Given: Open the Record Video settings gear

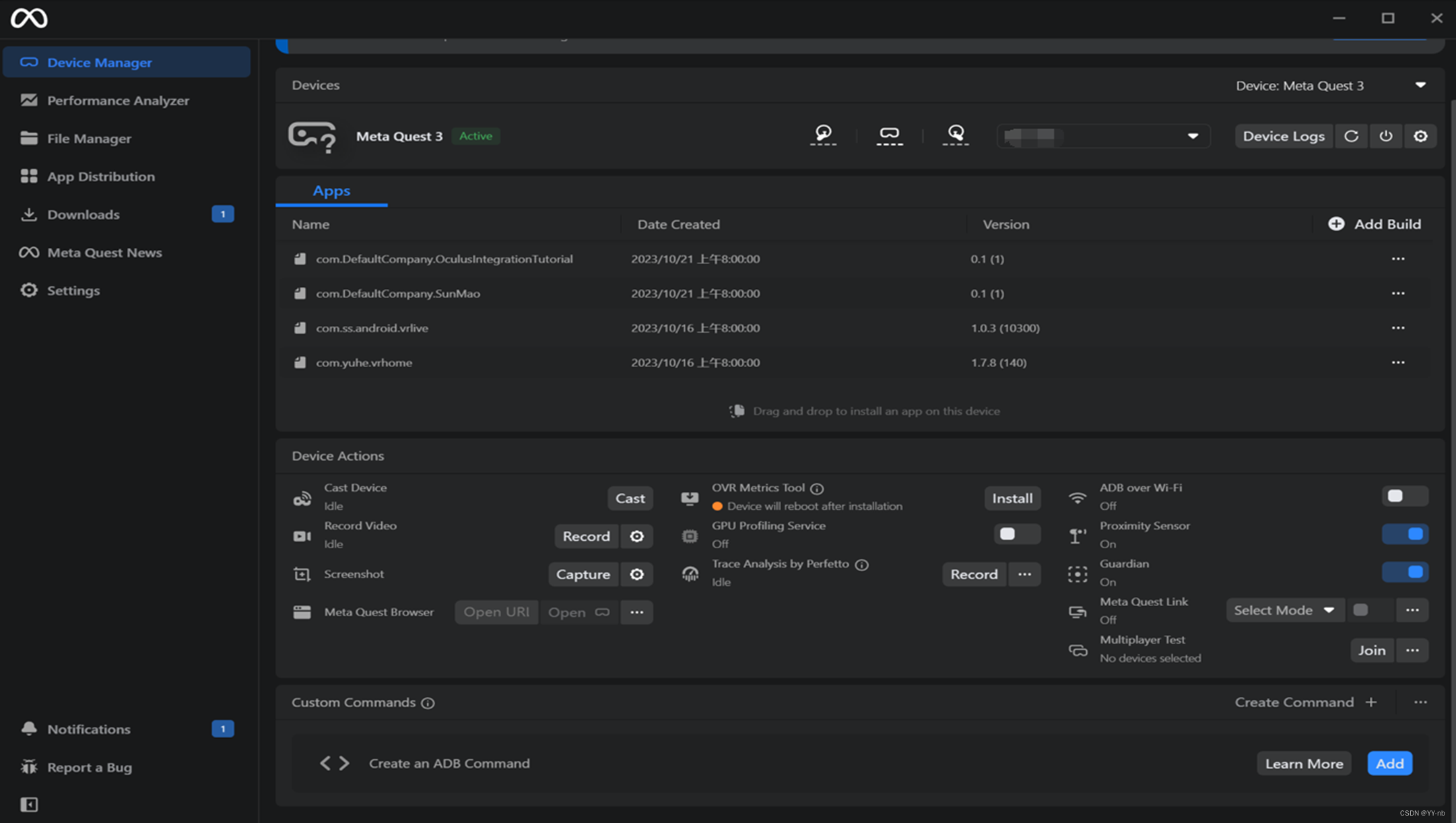Looking at the screenshot, I should [x=636, y=536].
